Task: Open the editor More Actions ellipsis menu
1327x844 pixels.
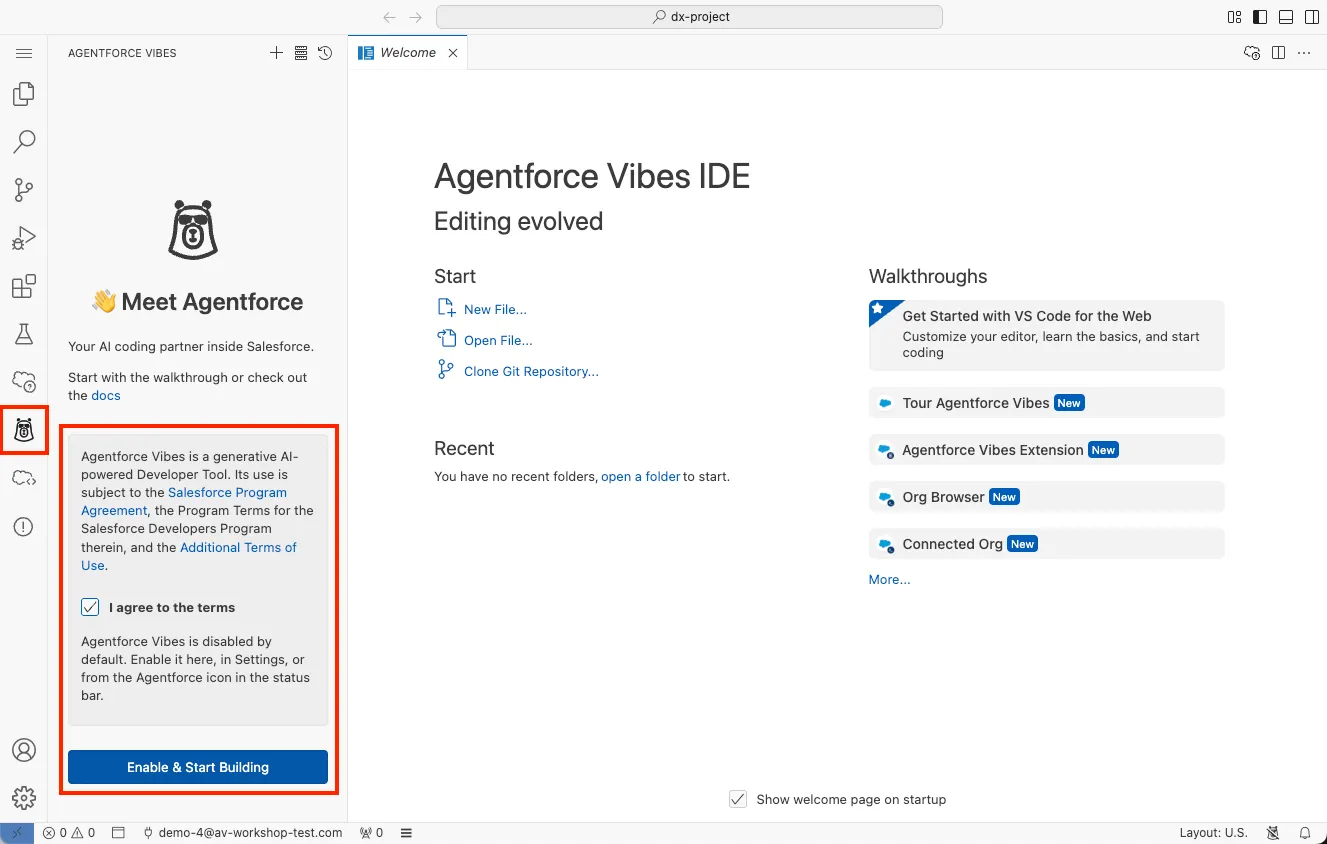Action: (x=1303, y=53)
